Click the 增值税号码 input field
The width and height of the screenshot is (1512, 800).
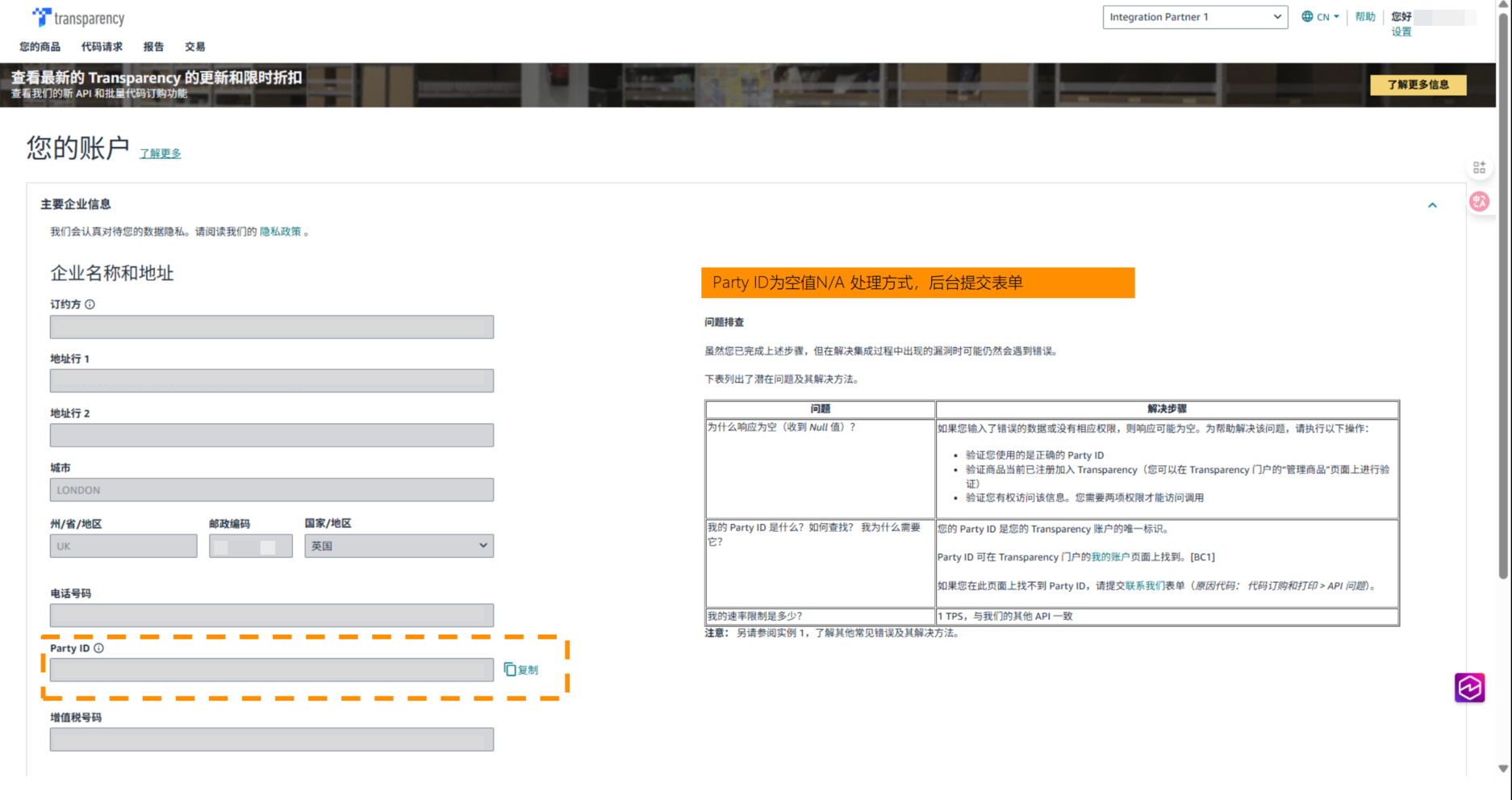click(272, 739)
